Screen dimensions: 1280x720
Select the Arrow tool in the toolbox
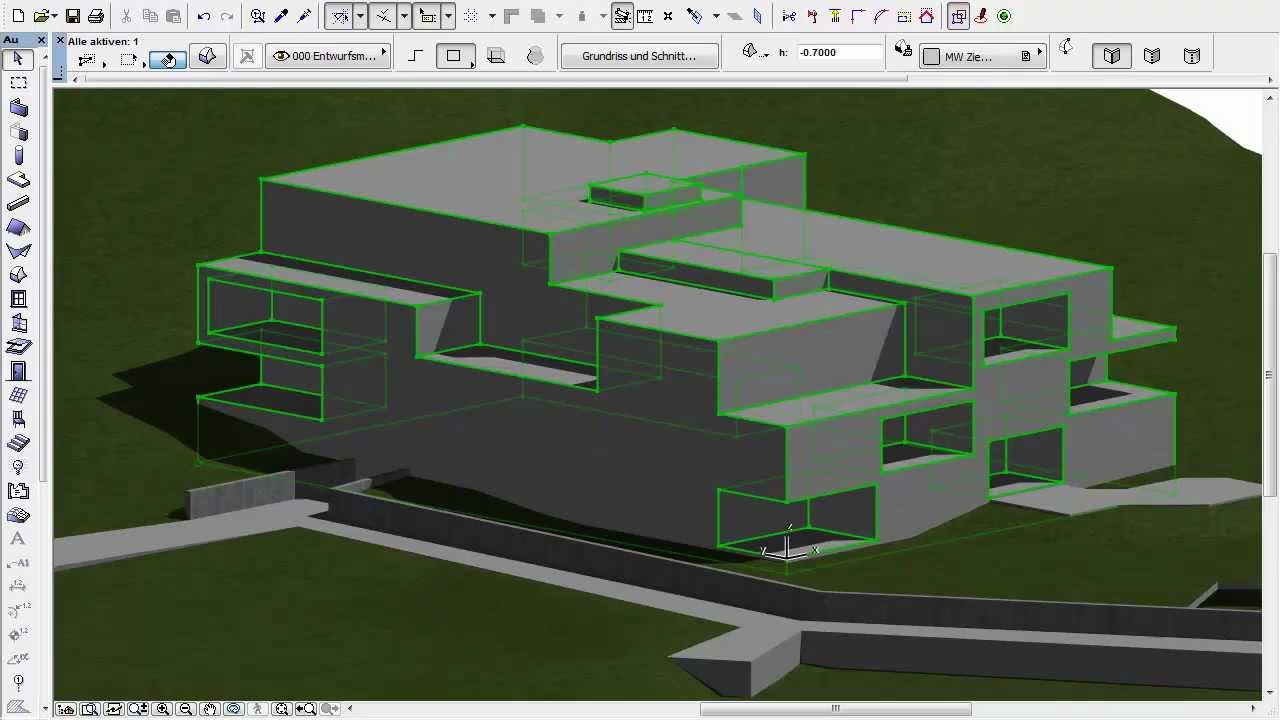tap(19, 59)
